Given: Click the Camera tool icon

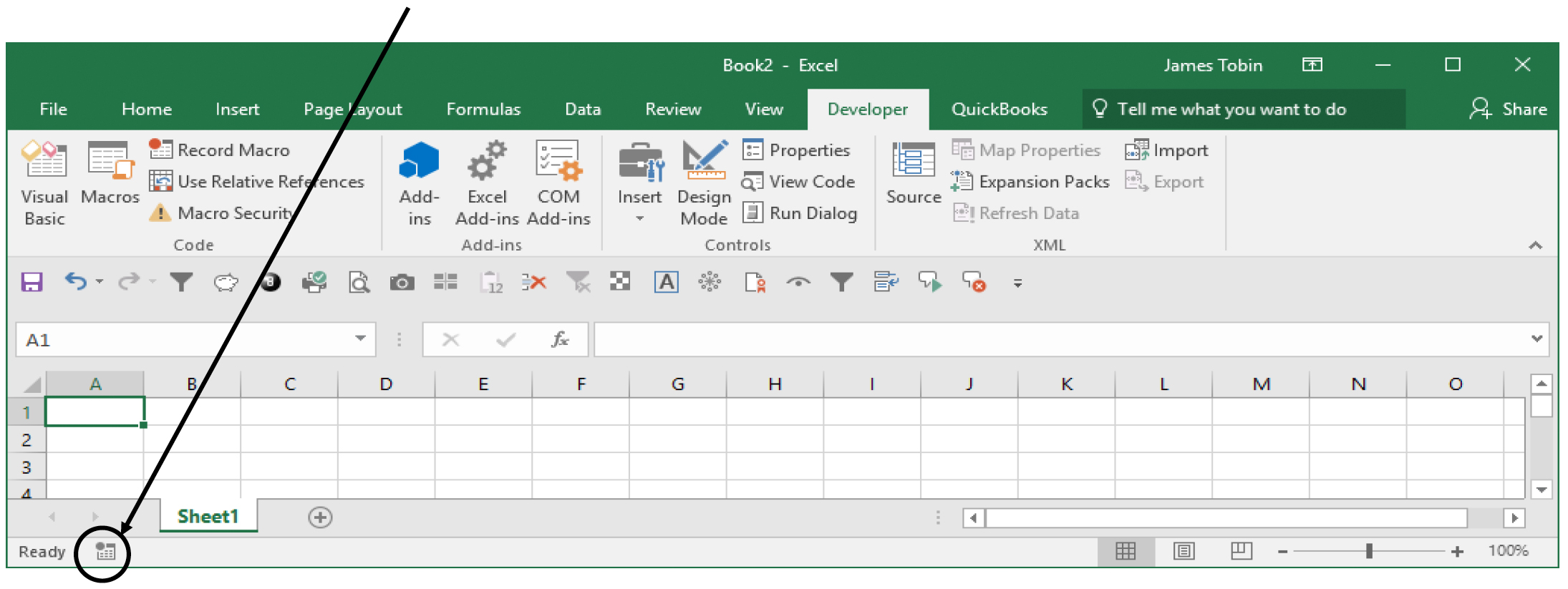Looking at the screenshot, I should 402,283.
